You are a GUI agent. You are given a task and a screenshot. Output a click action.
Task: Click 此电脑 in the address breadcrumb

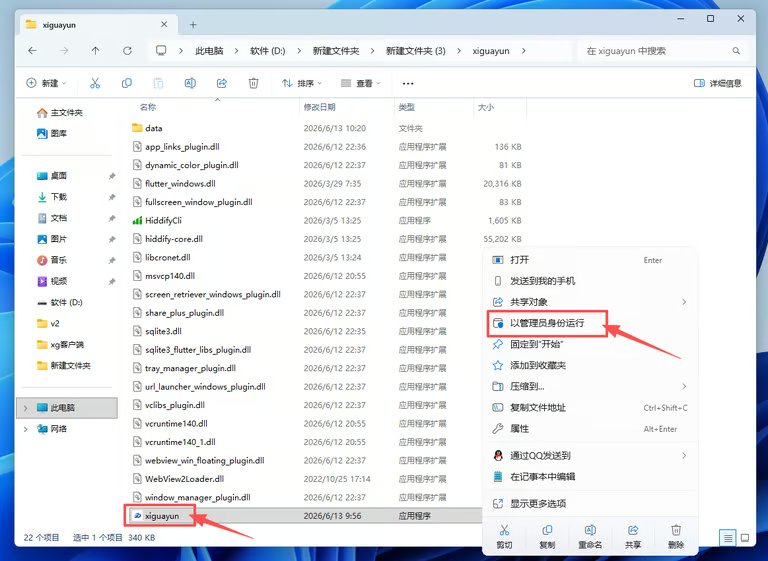(209, 50)
